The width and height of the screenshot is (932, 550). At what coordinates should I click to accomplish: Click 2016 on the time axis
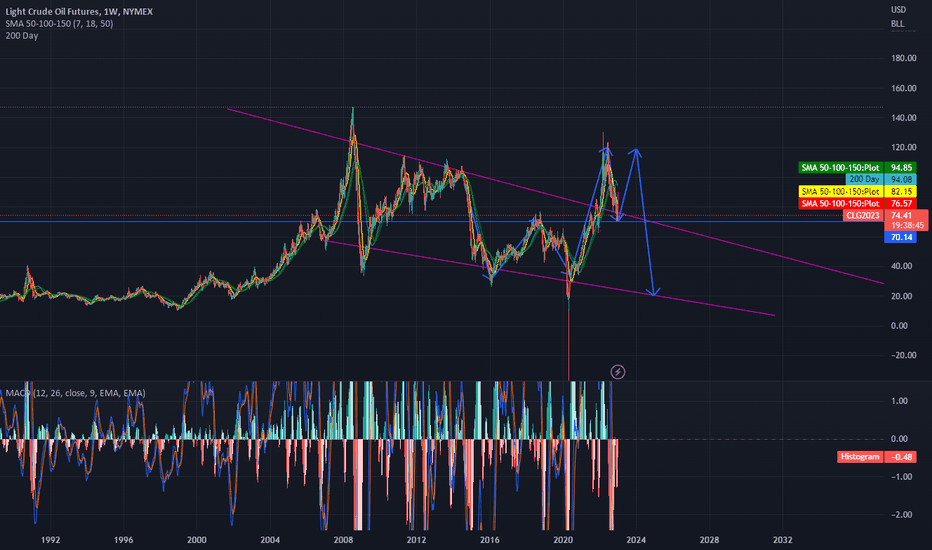(x=489, y=540)
